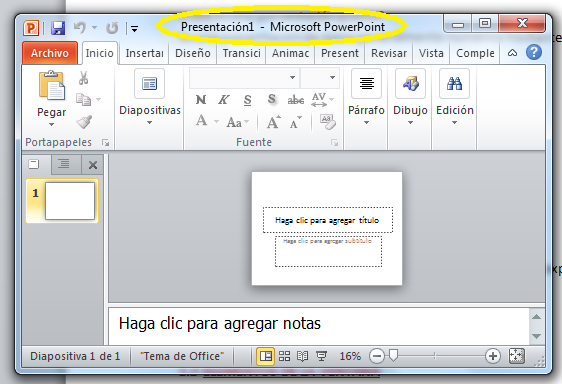
Task: Clear all formatting with the eraser icon
Action: point(327,122)
